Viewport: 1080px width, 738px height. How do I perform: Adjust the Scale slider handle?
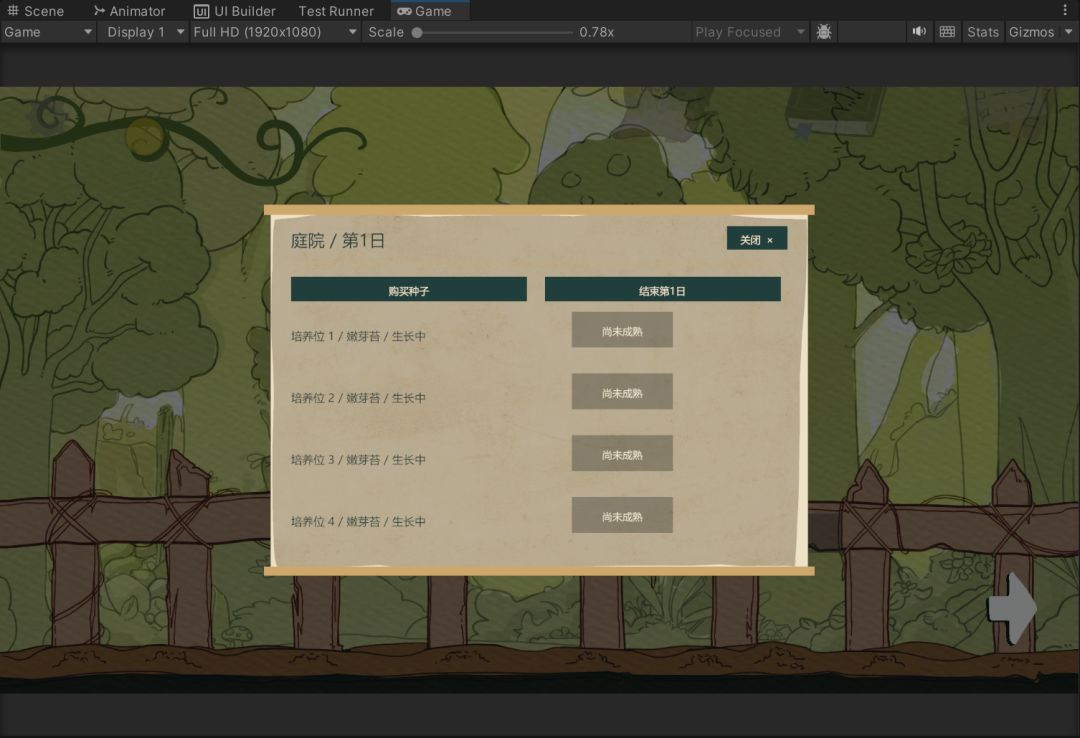pos(417,32)
